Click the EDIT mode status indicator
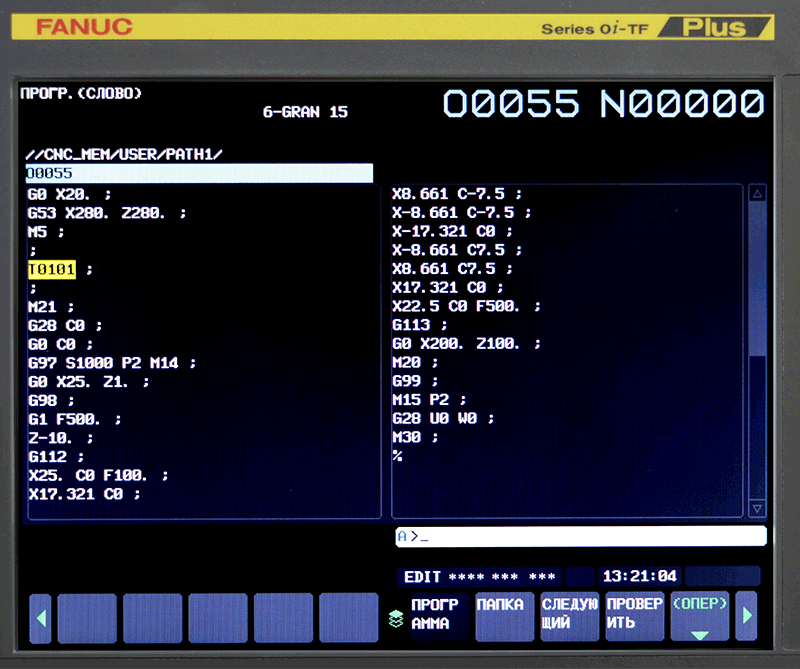The height and width of the screenshot is (669, 800). tap(422, 577)
